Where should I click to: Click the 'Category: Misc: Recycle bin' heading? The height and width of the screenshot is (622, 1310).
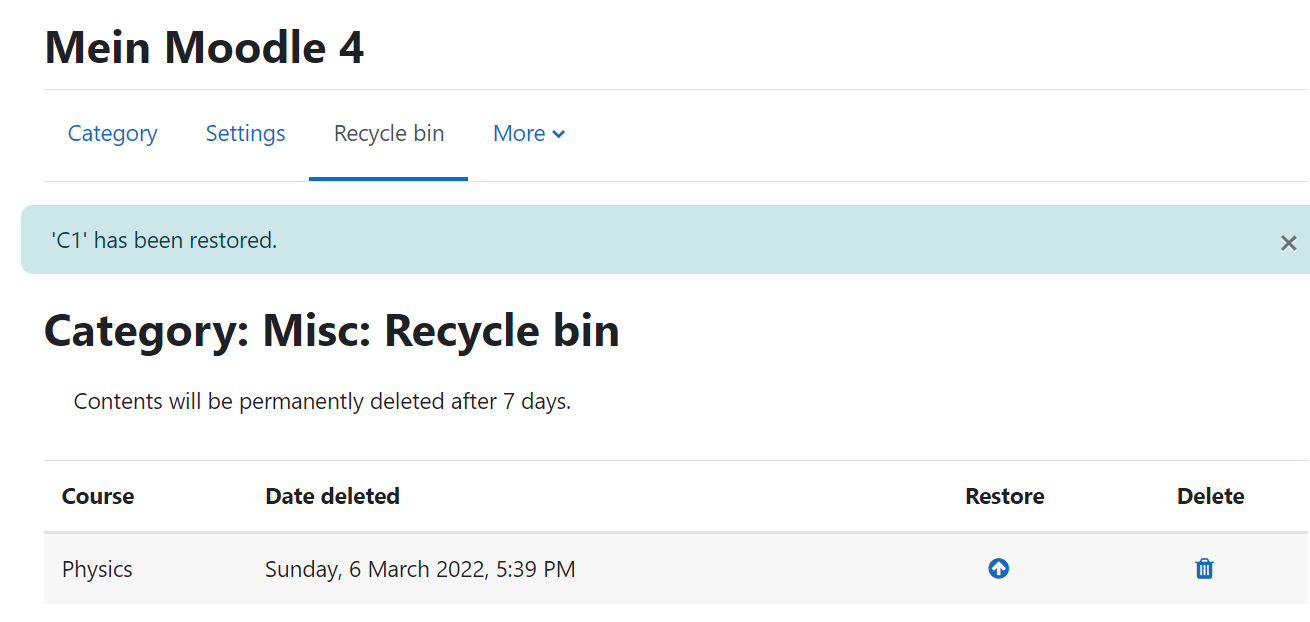pos(331,330)
